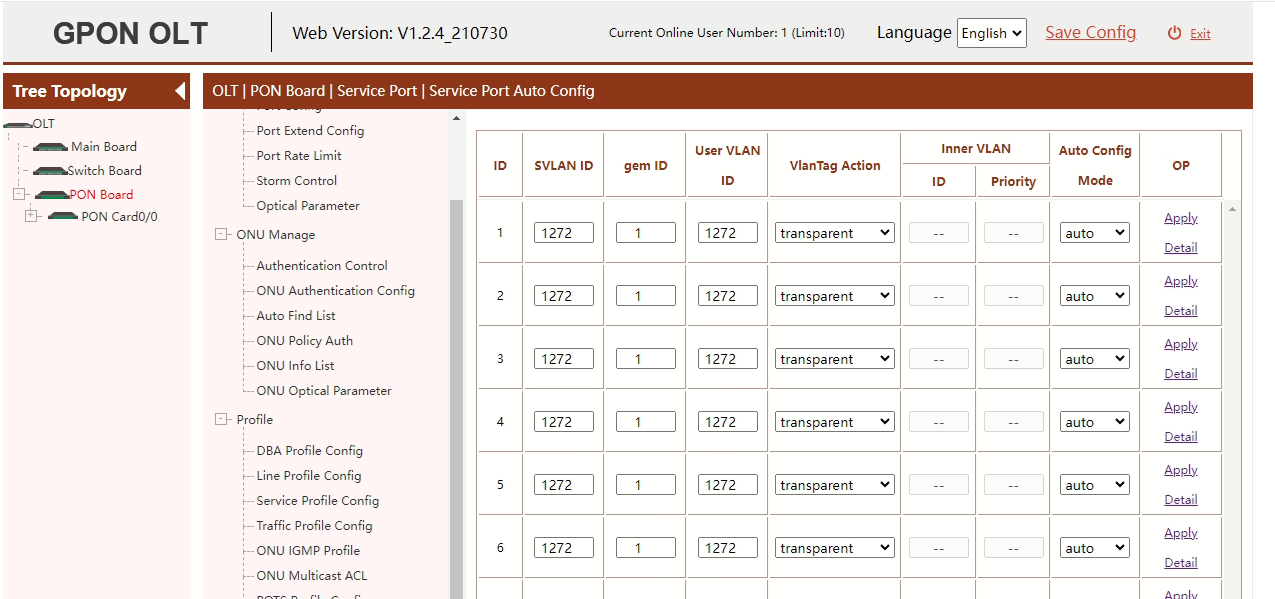This screenshot has height=599, width=1275.
Task: Open Service Profile Config menu item
Action: [318, 501]
